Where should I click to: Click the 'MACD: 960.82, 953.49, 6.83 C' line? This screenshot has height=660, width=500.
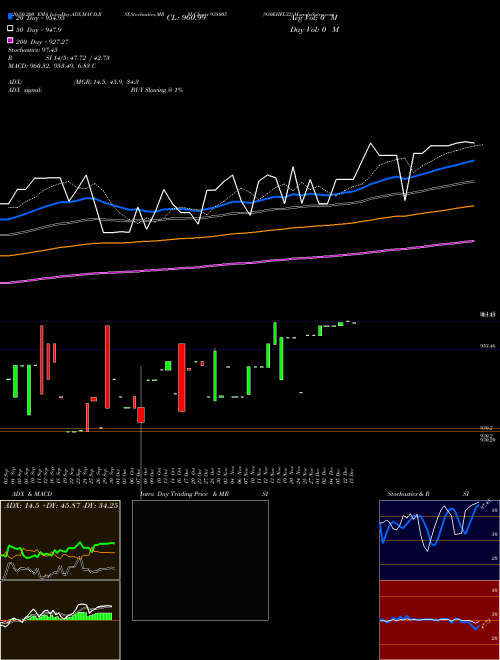(52, 66)
